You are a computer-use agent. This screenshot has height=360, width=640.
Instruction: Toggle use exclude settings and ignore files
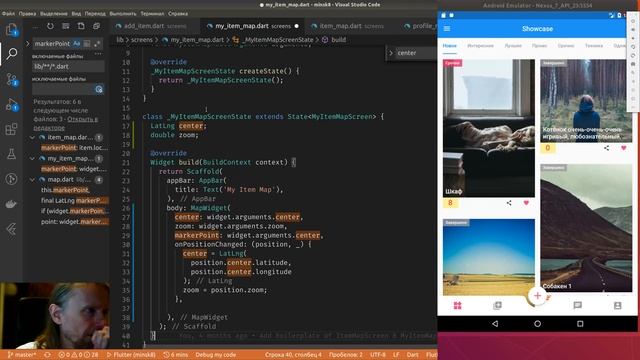99,89
